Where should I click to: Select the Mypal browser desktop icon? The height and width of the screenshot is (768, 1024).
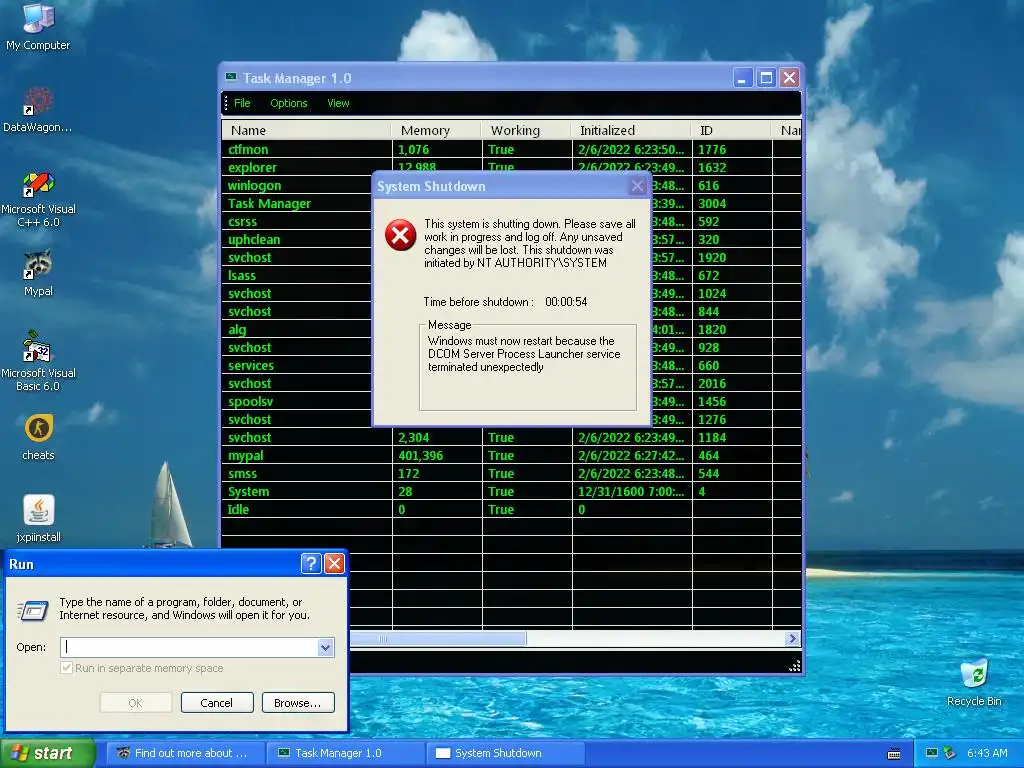tap(38, 273)
